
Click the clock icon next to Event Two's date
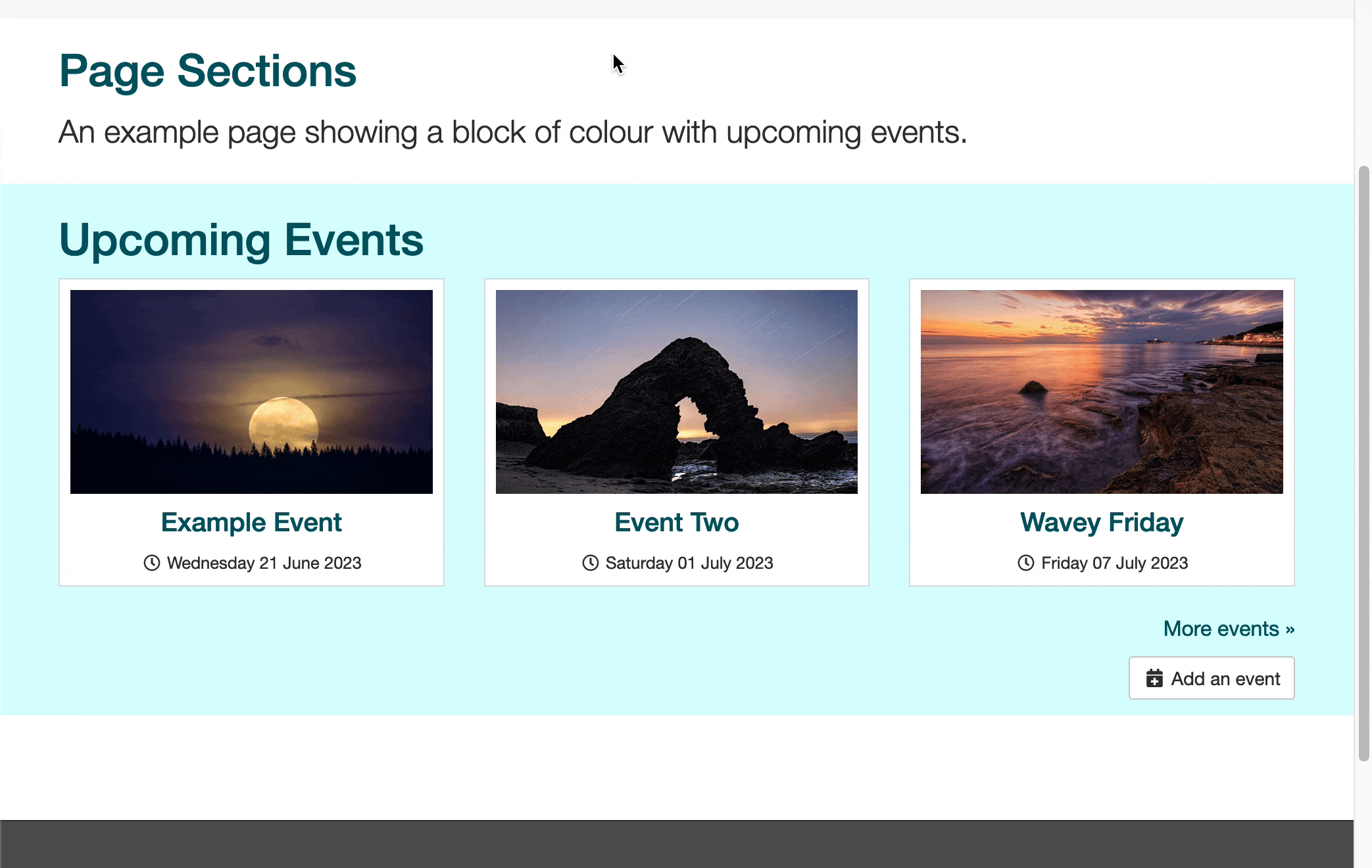tap(589, 563)
